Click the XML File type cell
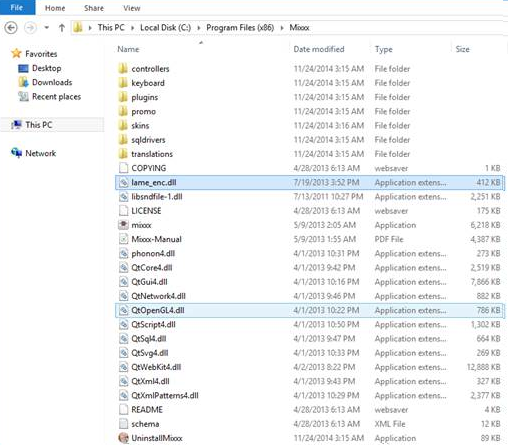 coord(390,424)
